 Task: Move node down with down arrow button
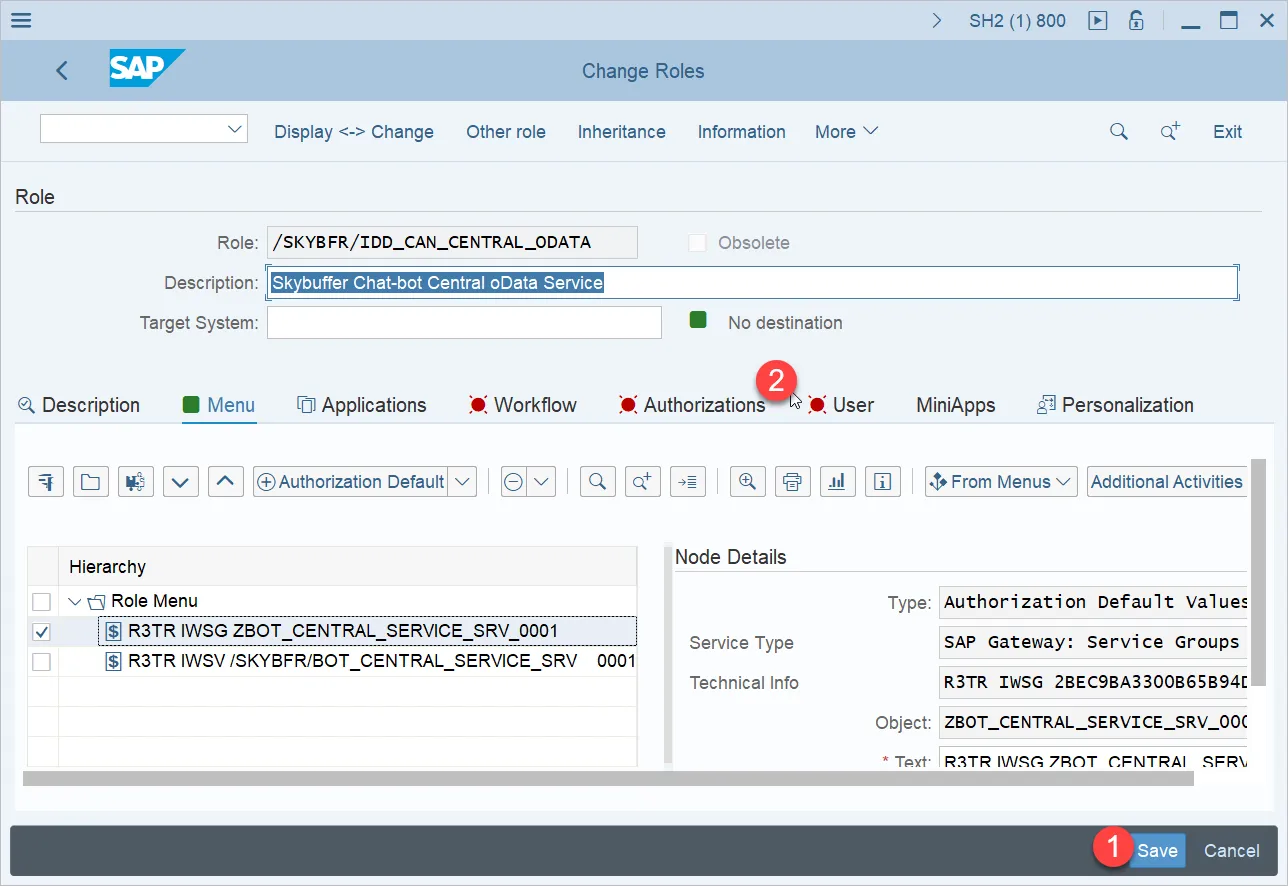[x=180, y=481]
